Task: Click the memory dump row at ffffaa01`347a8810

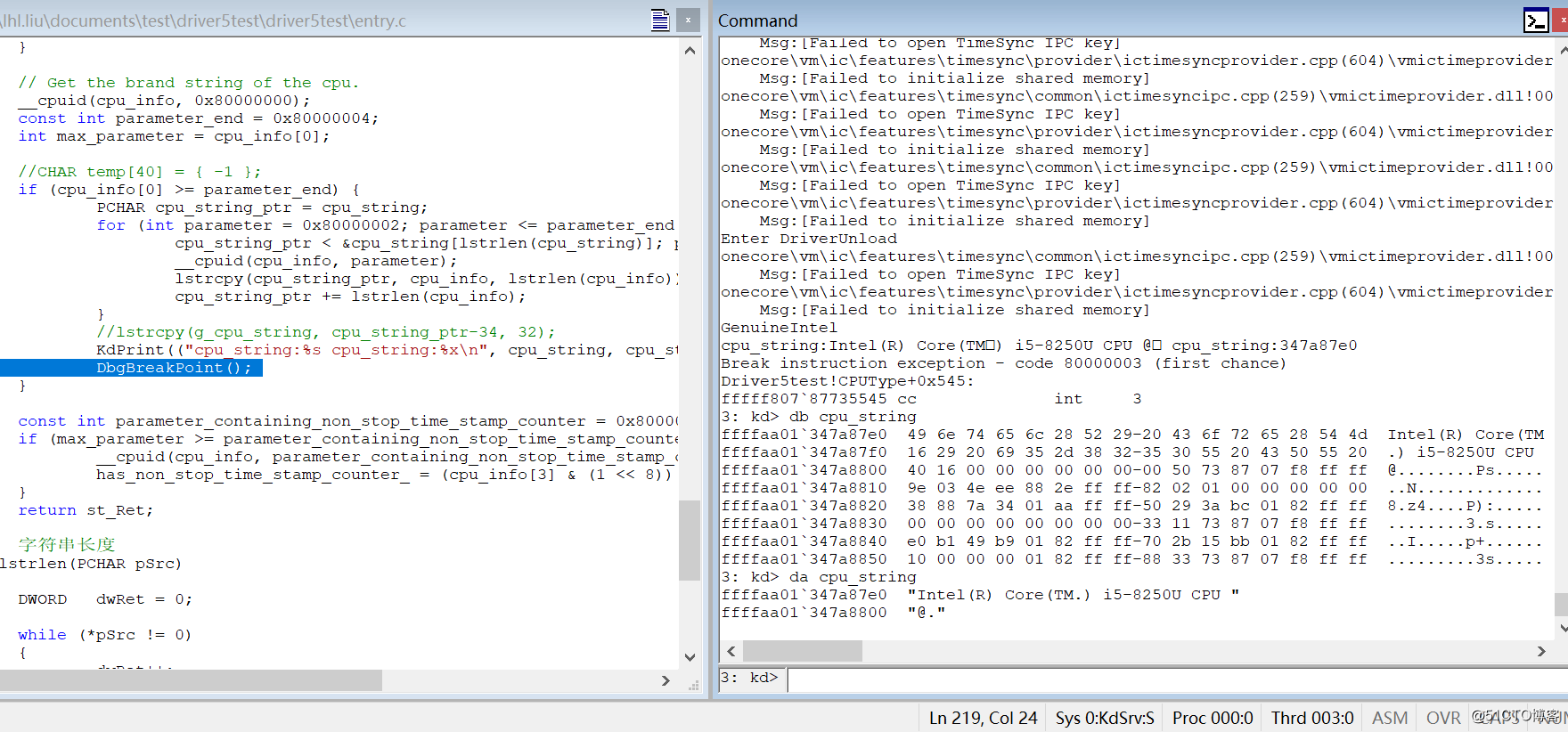Action: 1131,488
